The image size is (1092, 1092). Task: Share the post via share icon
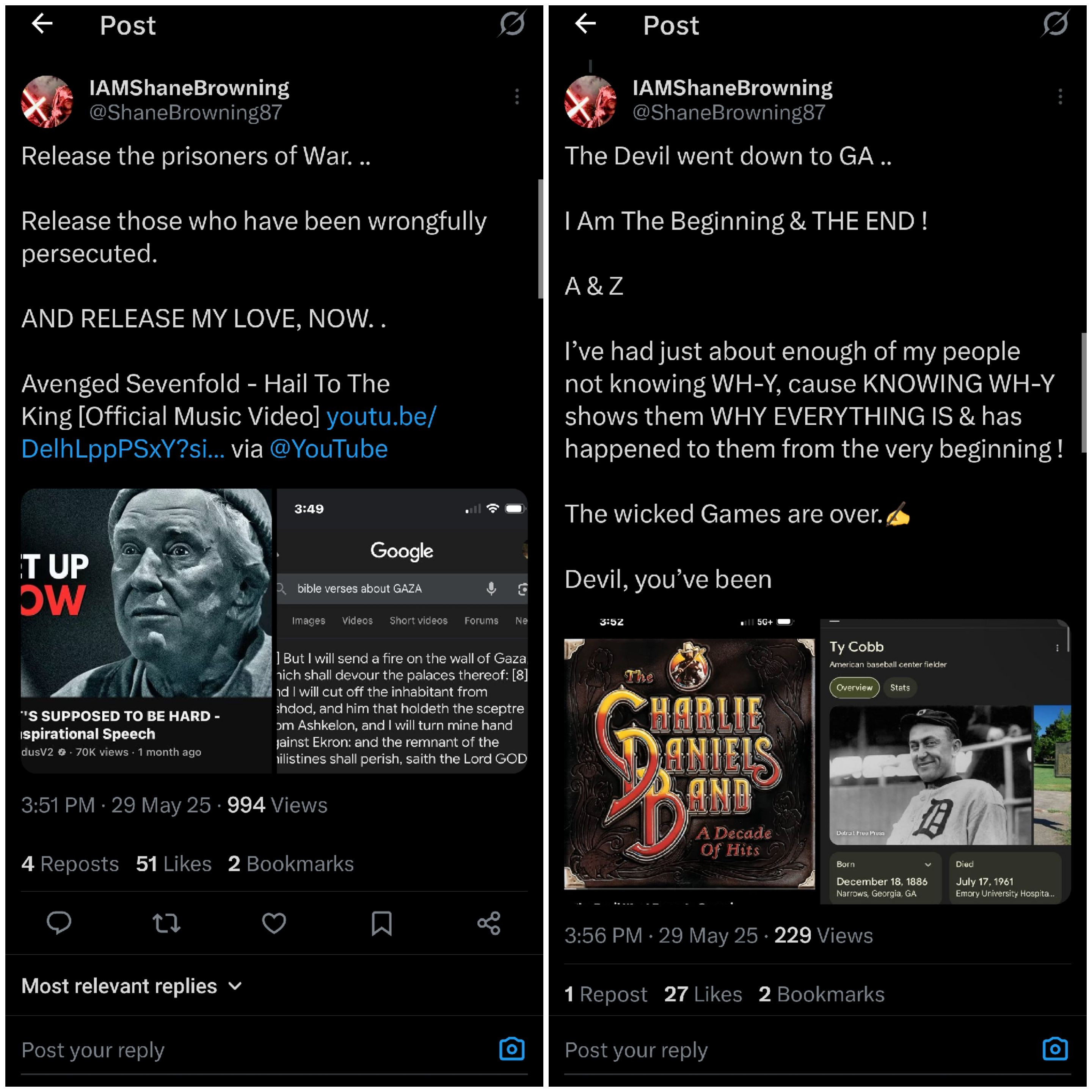click(489, 923)
